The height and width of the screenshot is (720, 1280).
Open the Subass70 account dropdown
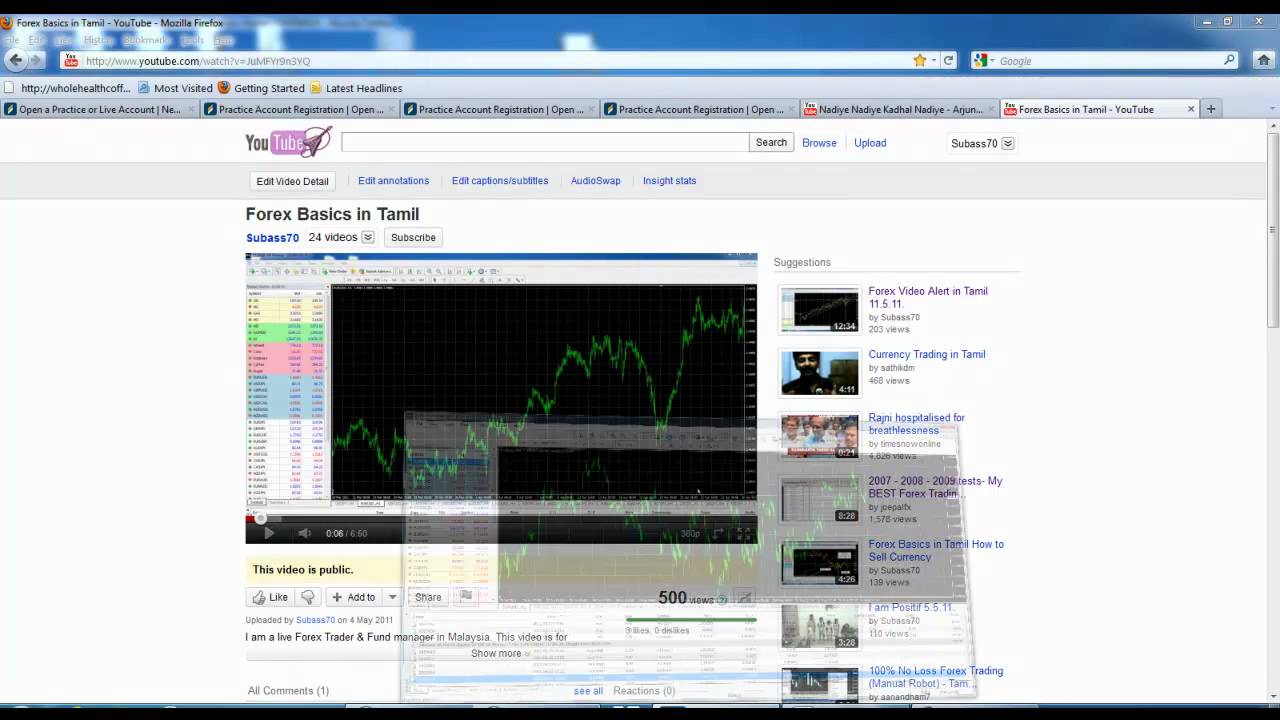1007,143
